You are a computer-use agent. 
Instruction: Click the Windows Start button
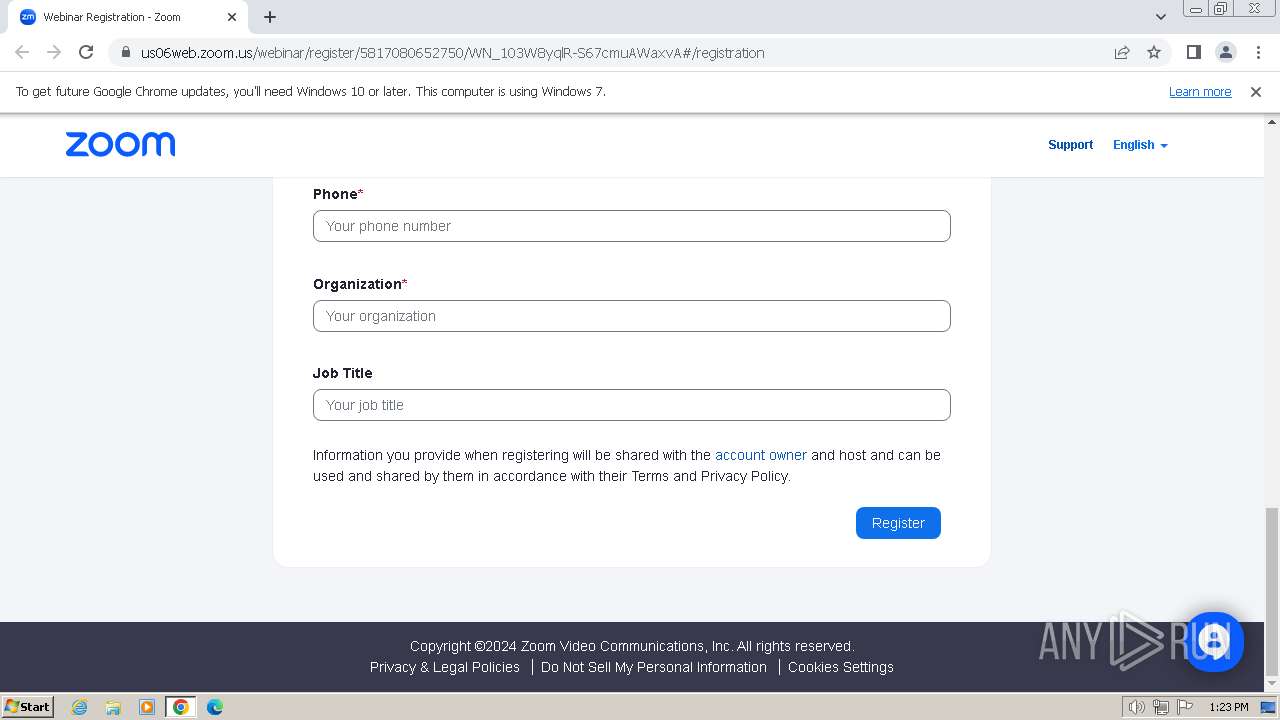(x=28, y=707)
